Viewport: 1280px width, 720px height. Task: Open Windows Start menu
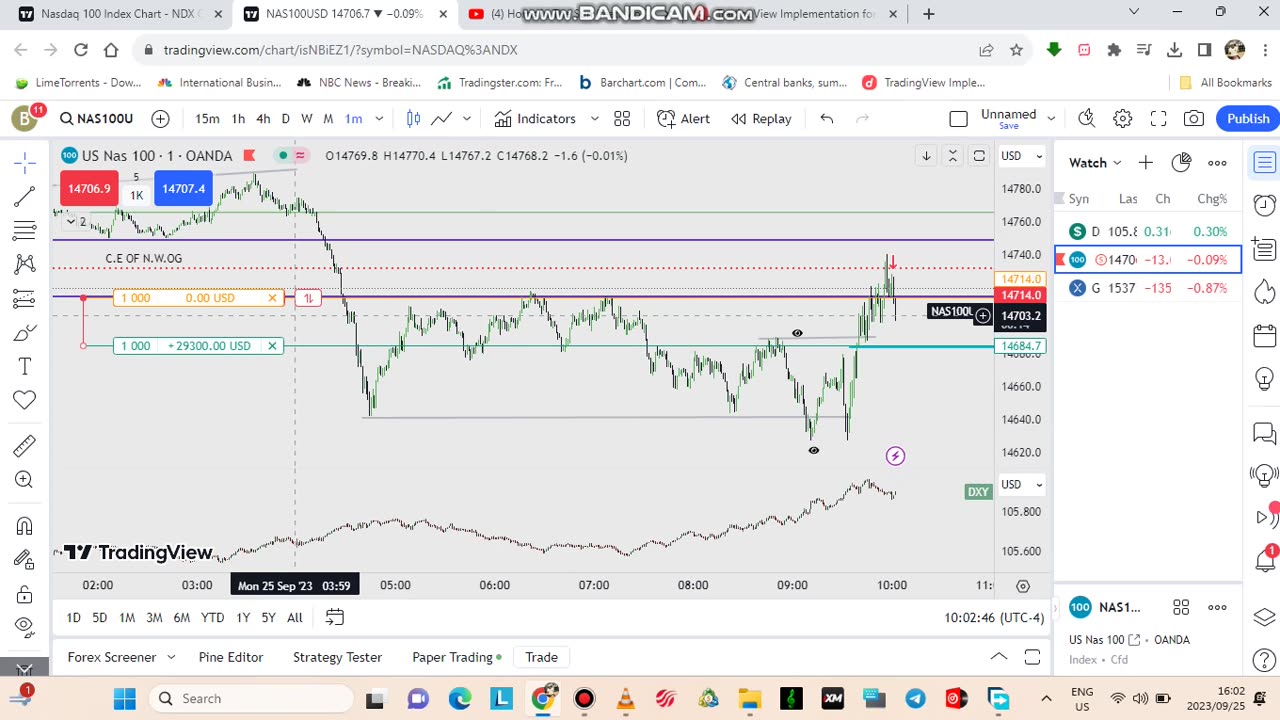(x=124, y=698)
